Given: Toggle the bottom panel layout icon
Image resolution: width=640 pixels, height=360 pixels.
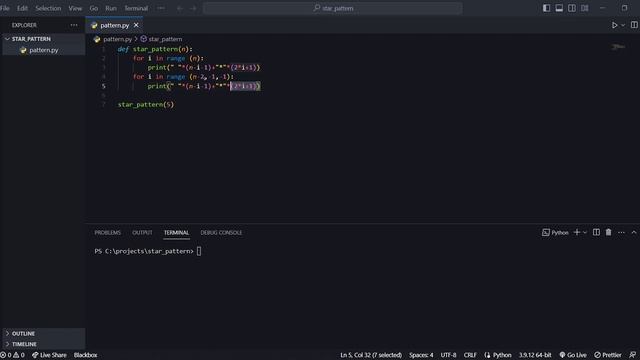Looking at the screenshot, I should coord(559,8).
